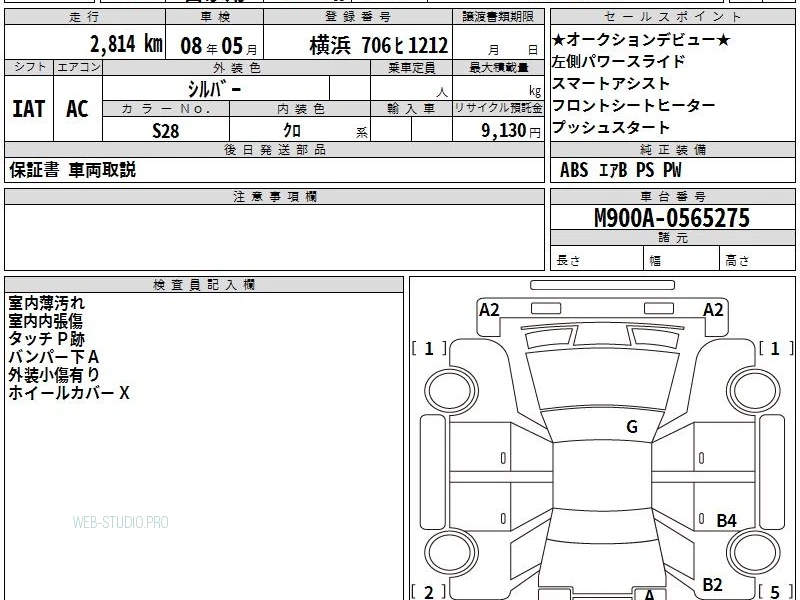Click the 純正装備 header
Screen dimensions: 800x600
tap(672, 150)
